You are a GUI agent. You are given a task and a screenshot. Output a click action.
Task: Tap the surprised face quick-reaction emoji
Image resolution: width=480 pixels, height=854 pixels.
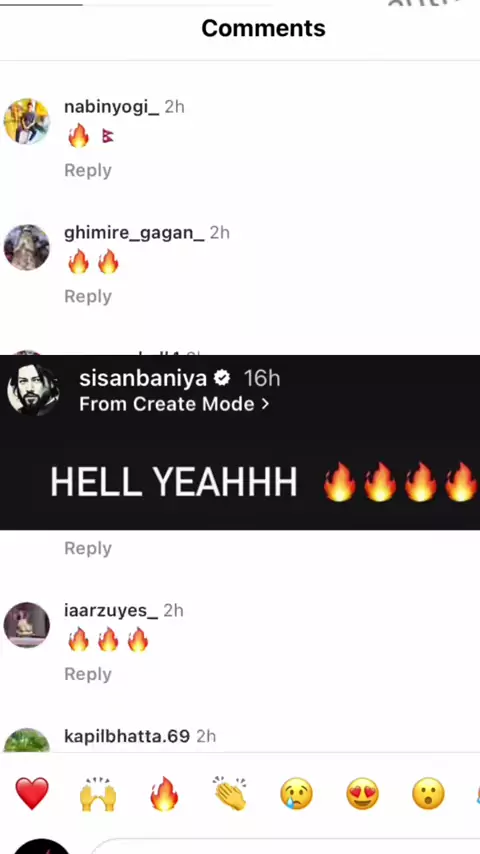428,794
